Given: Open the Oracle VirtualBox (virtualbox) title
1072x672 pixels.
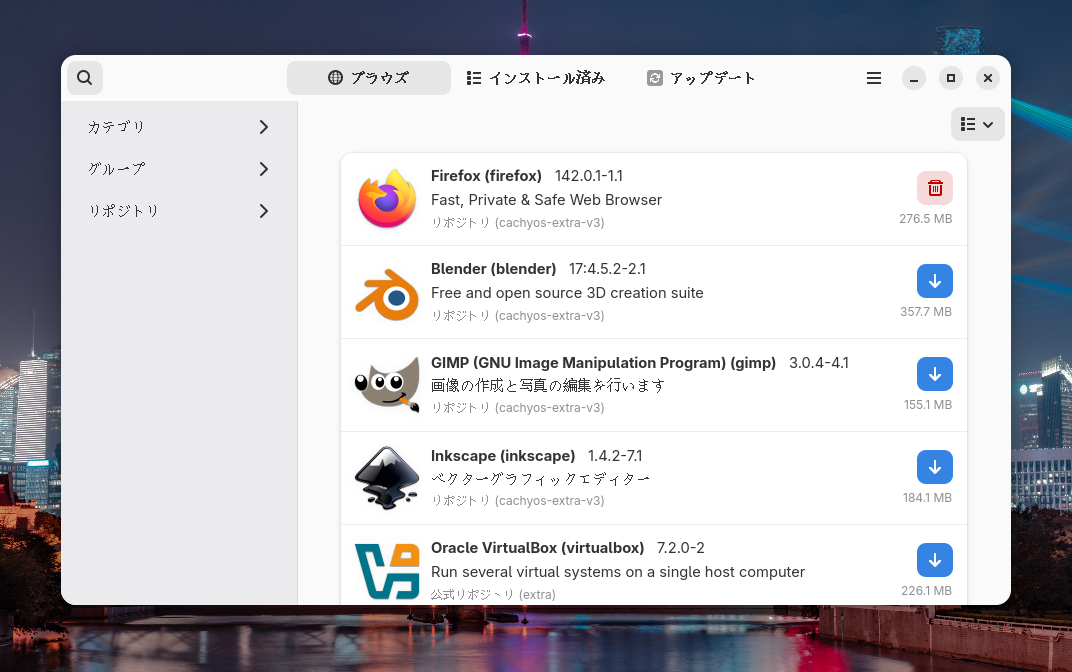Looking at the screenshot, I should 537,548.
